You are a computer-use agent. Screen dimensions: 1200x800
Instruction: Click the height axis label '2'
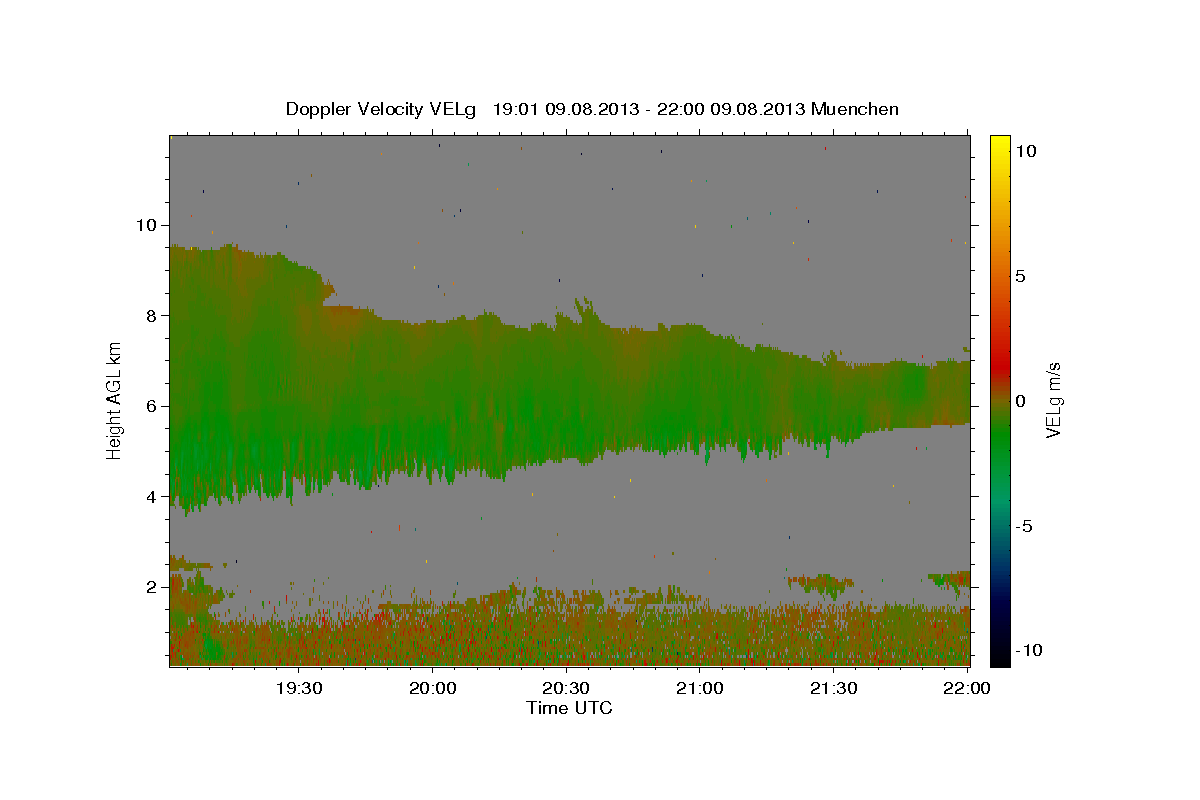coord(150,587)
